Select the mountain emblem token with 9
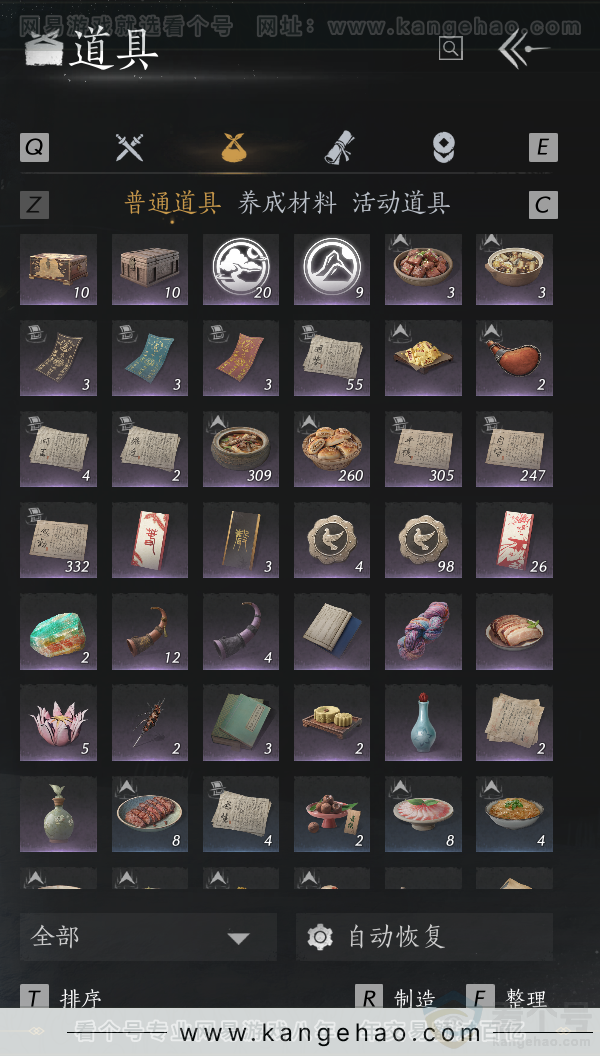The height and width of the screenshot is (1057, 600). tap(332, 270)
